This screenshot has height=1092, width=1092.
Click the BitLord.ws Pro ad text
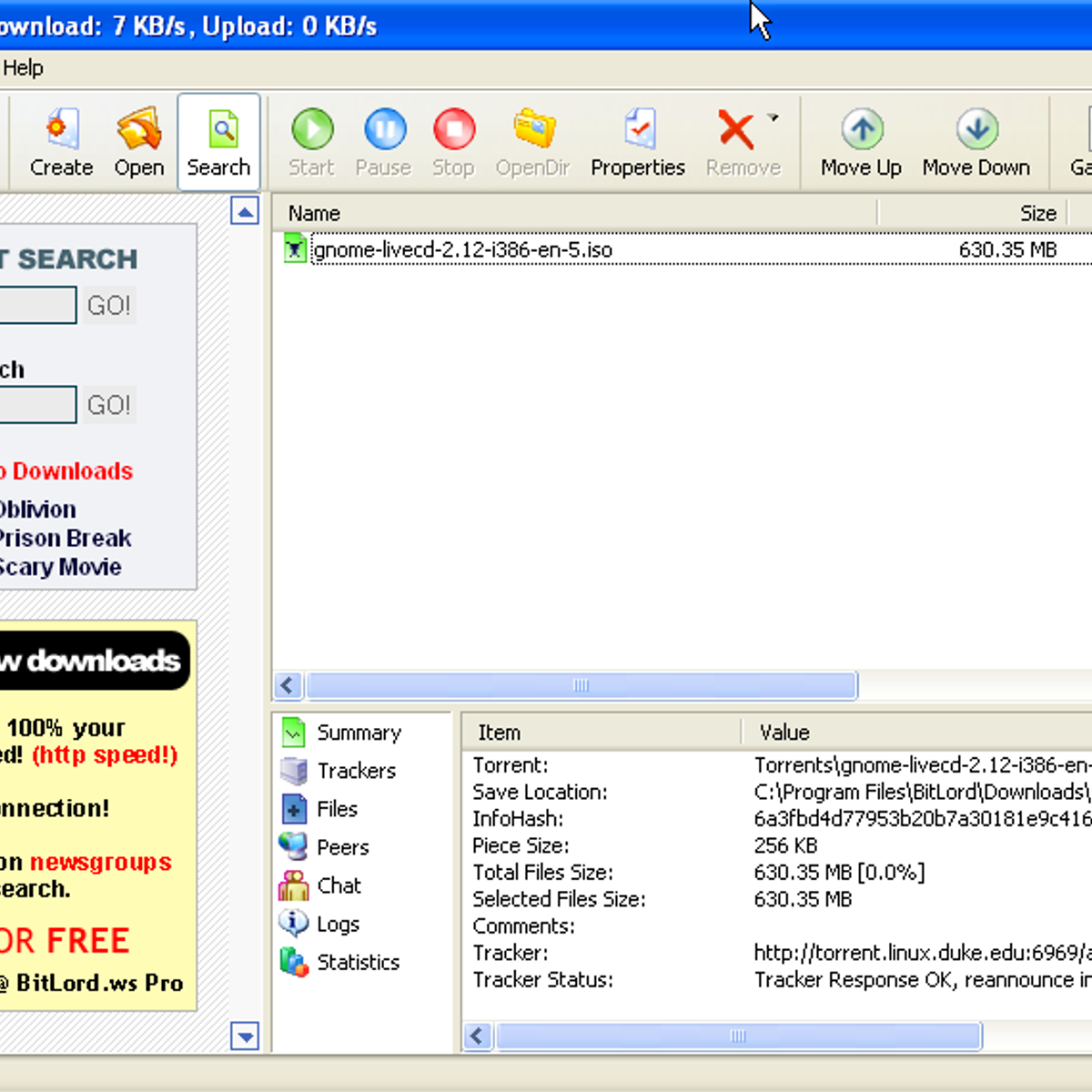pyautogui.click(x=92, y=983)
